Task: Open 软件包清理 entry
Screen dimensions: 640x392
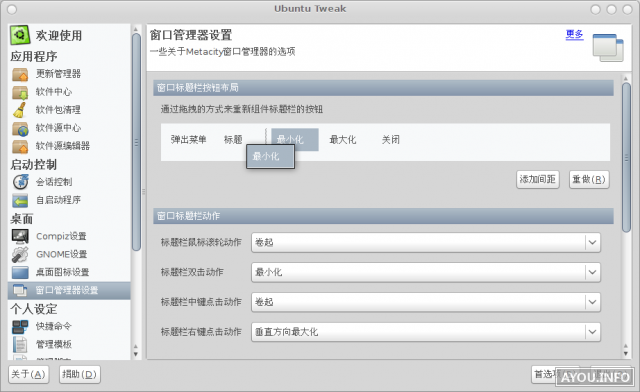Action: point(58,110)
